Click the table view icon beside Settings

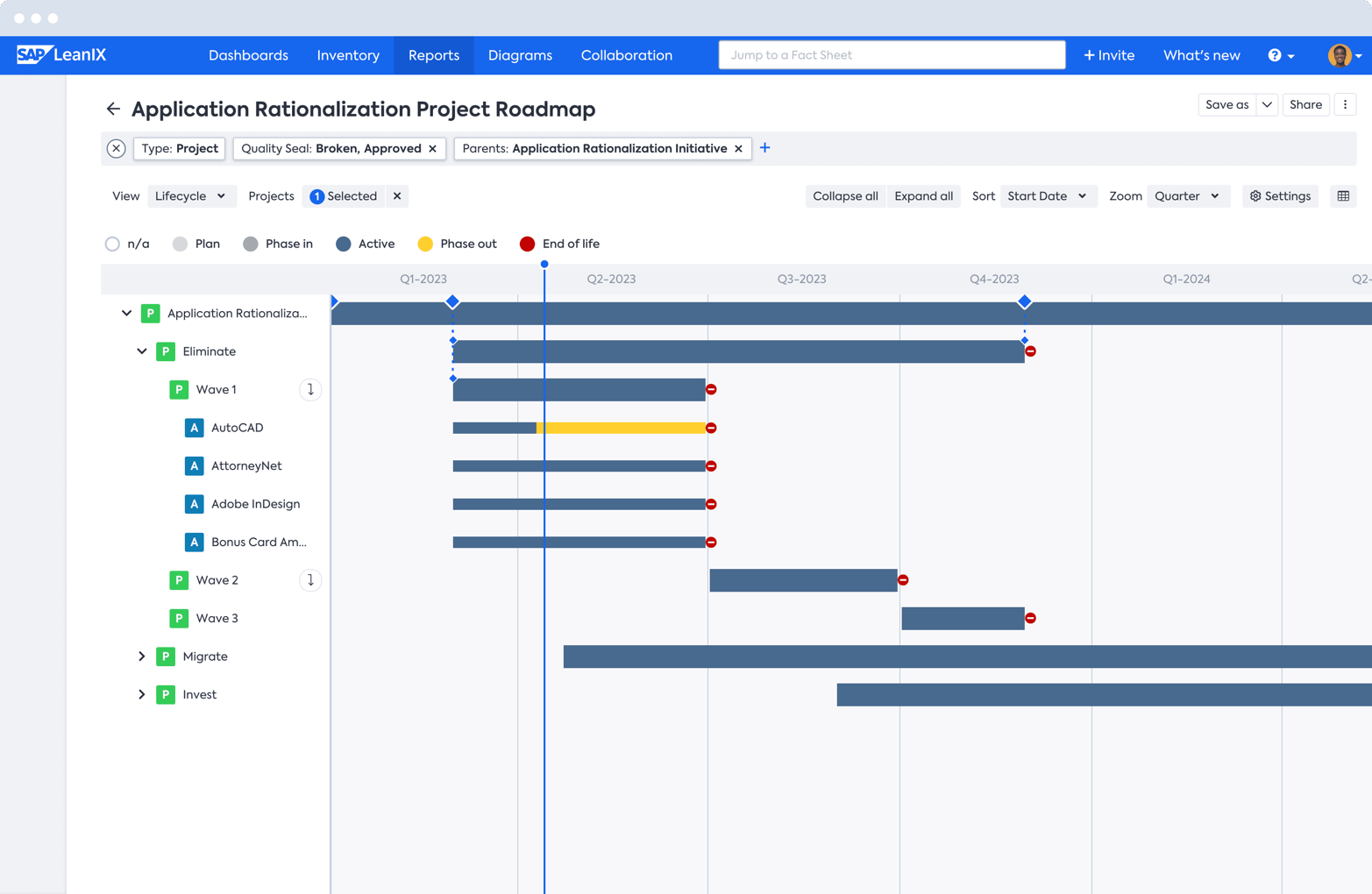point(1343,195)
